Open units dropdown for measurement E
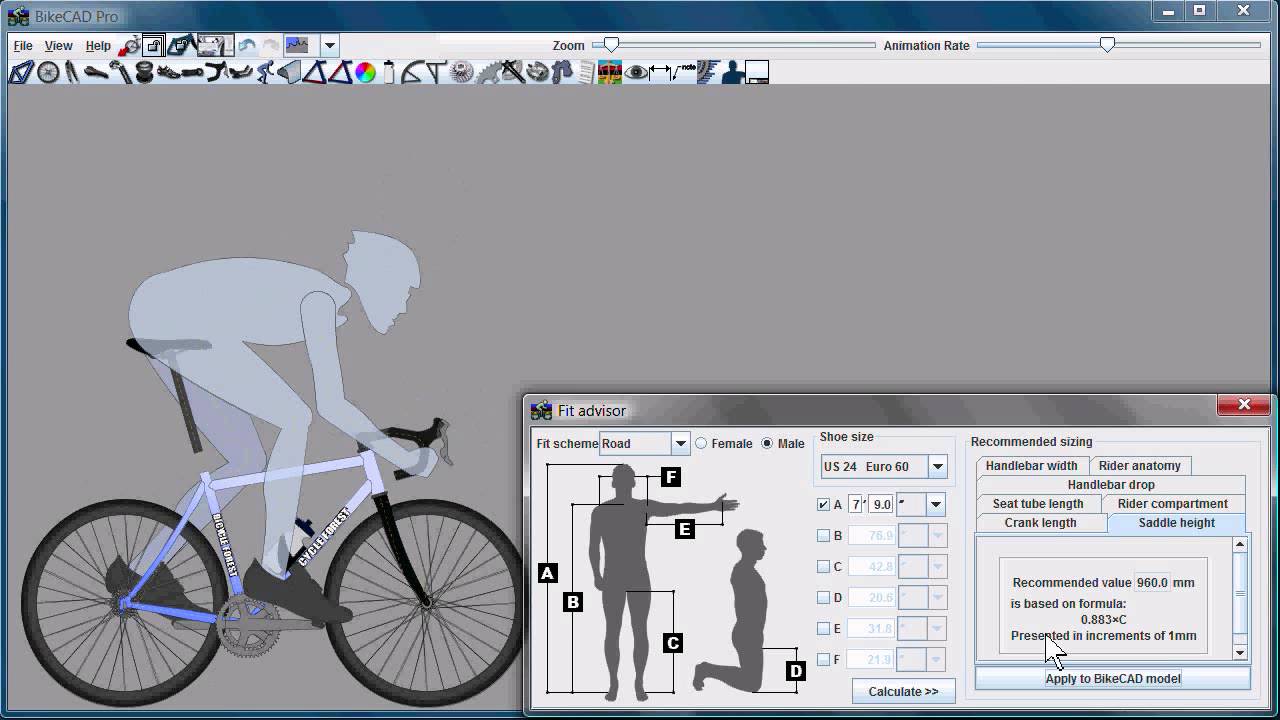 (x=937, y=628)
